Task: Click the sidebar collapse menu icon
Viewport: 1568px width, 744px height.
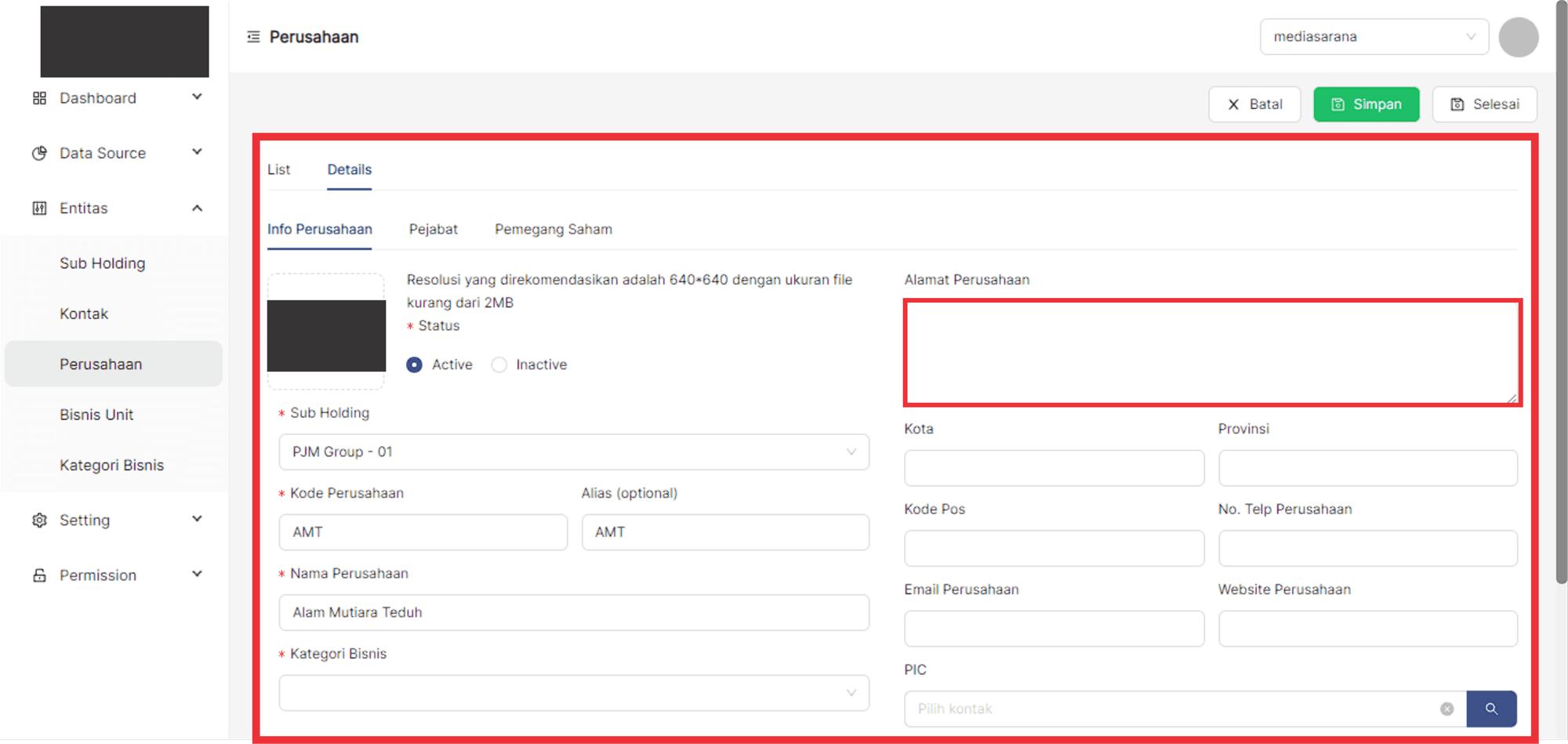Action: tap(253, 37)
